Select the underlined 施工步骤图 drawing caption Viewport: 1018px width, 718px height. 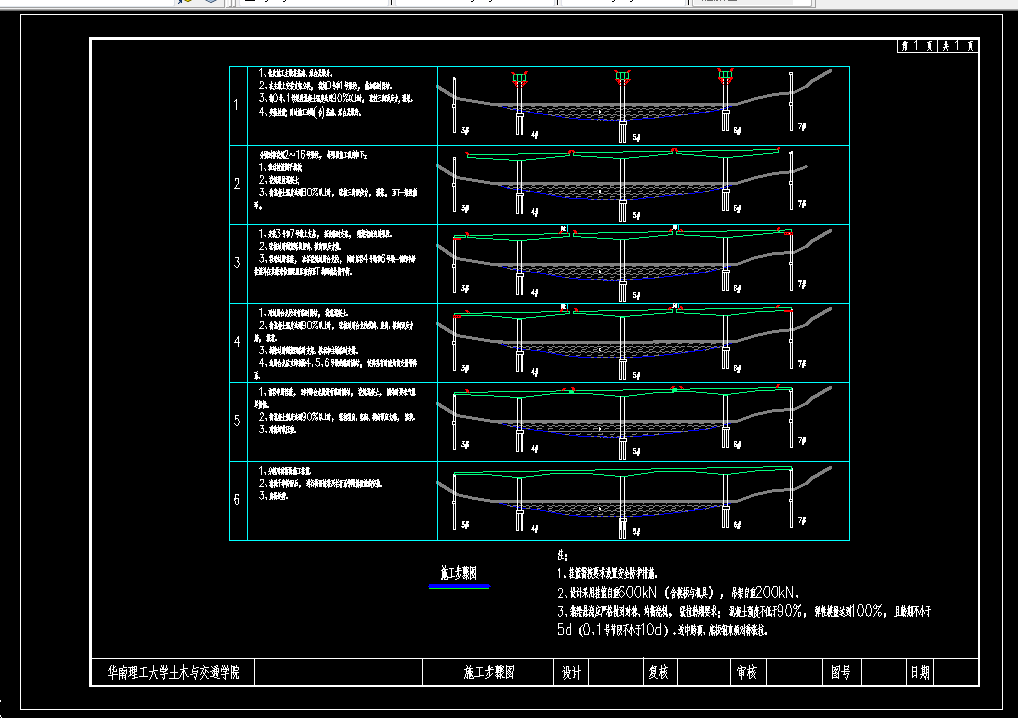[x=458, y=573]
